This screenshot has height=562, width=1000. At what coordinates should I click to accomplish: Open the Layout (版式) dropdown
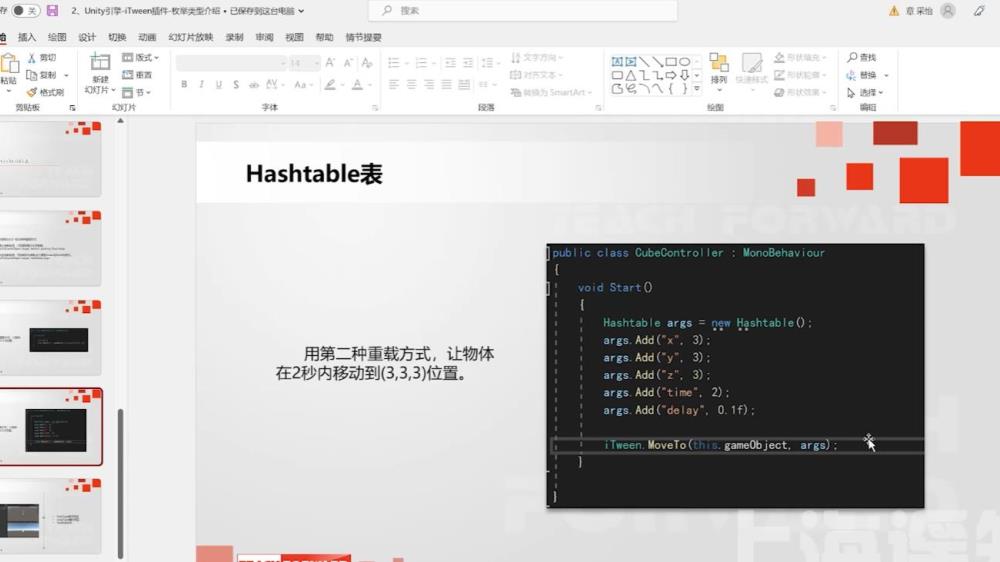pos(140,57)
